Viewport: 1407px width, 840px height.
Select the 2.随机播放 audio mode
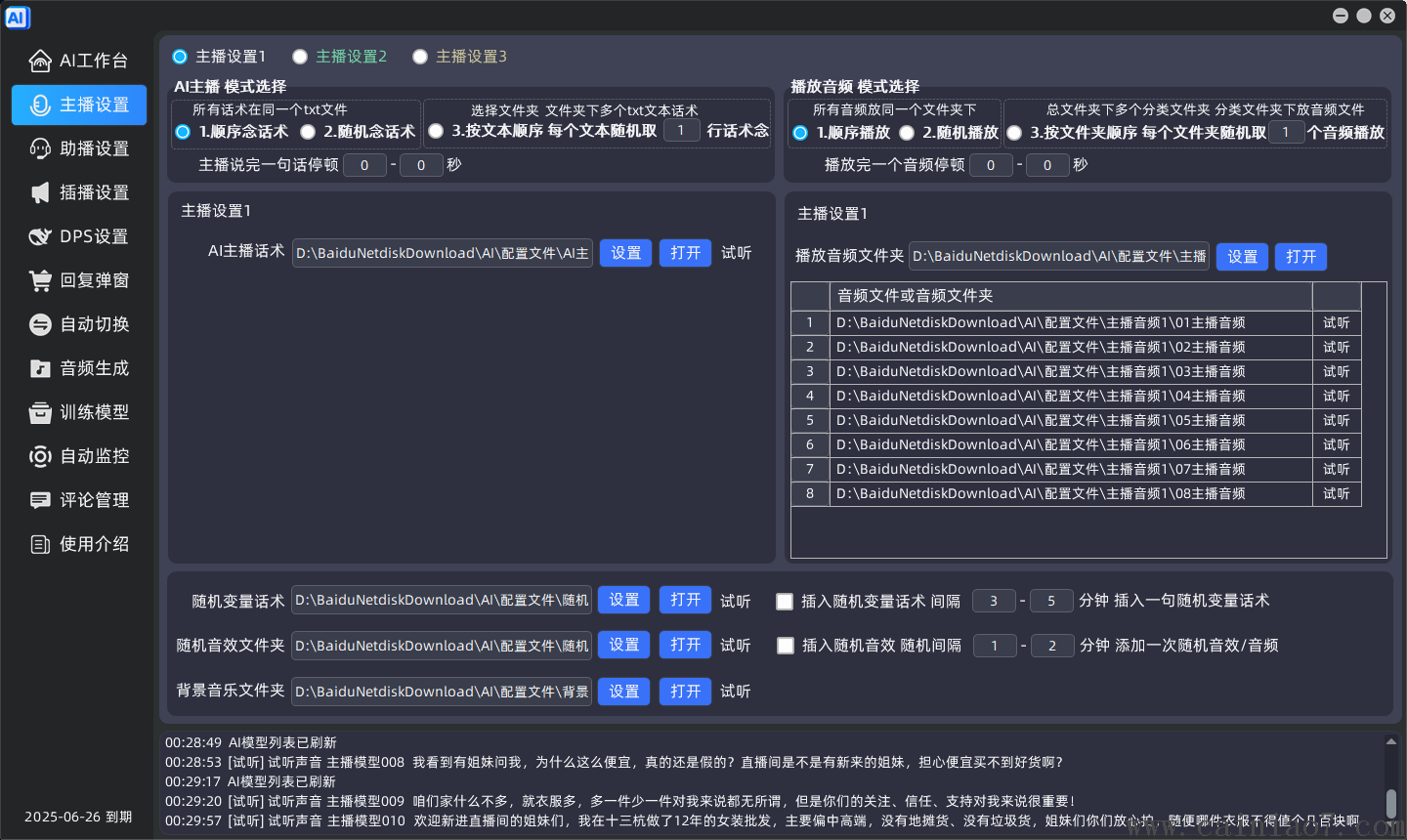click(x=906, y=132)
